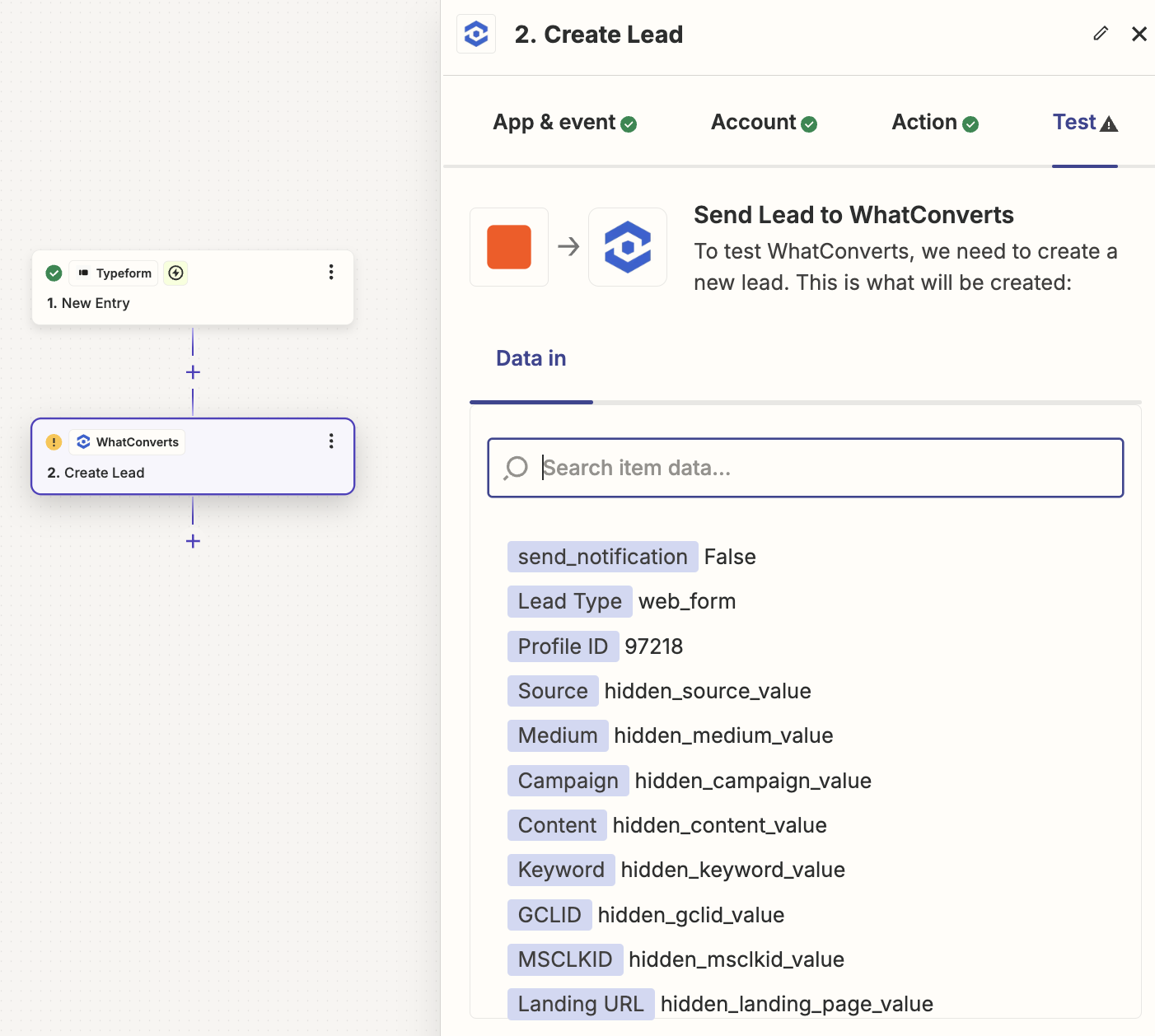Click the green success check on step 1

(x=54, y=273)
